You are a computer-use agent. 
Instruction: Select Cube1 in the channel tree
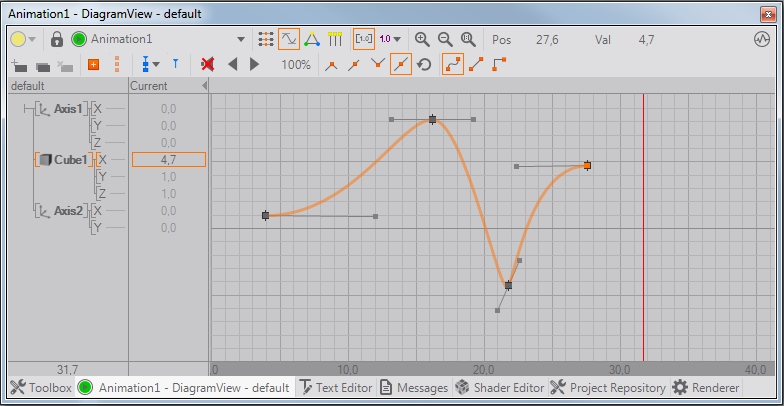pos(71,159)
